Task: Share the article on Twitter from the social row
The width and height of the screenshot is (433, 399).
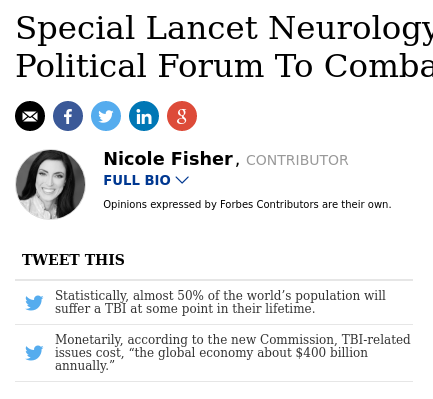Action: [x=106, y=116]
